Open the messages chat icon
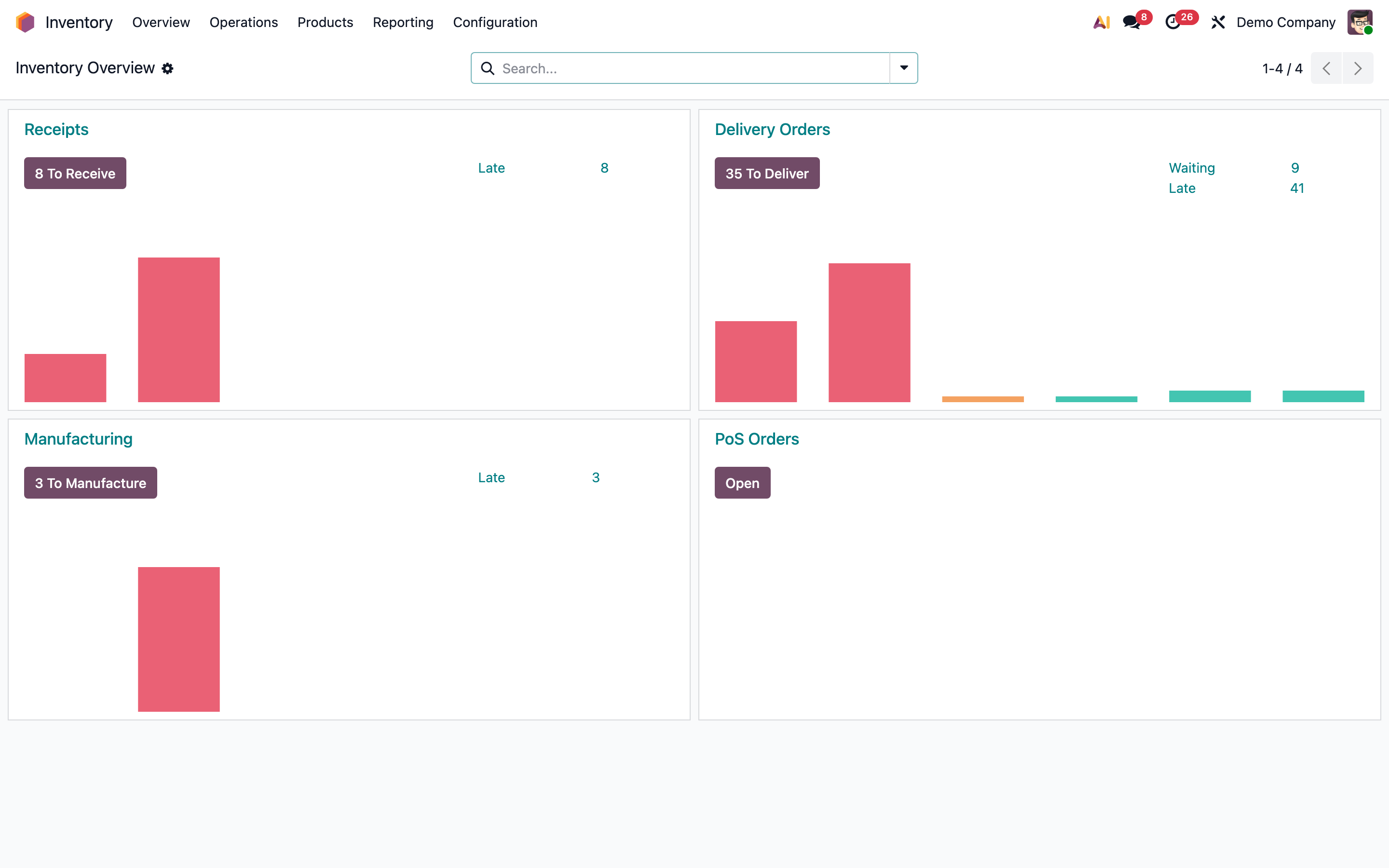1389x868 pixels. [1131, 22]
